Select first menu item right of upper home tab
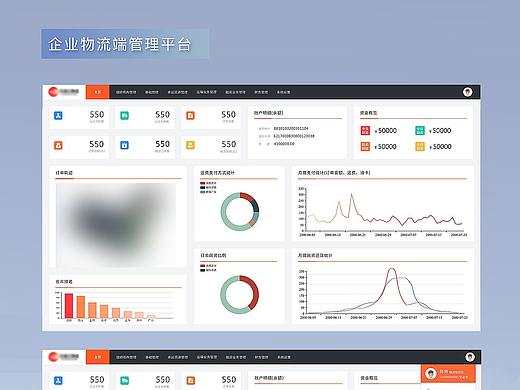The width and height of the screenshot is (520, 390). tap(126, 92)
